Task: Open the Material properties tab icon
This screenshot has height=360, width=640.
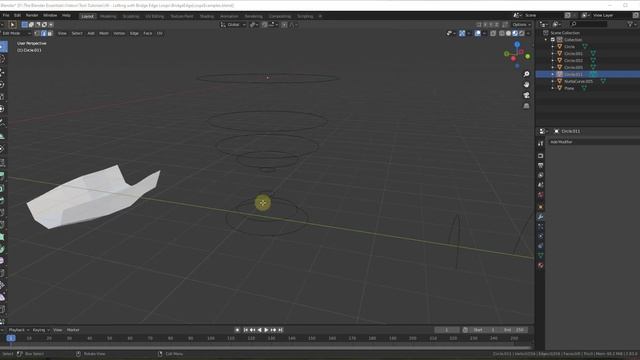Action: 540,266
